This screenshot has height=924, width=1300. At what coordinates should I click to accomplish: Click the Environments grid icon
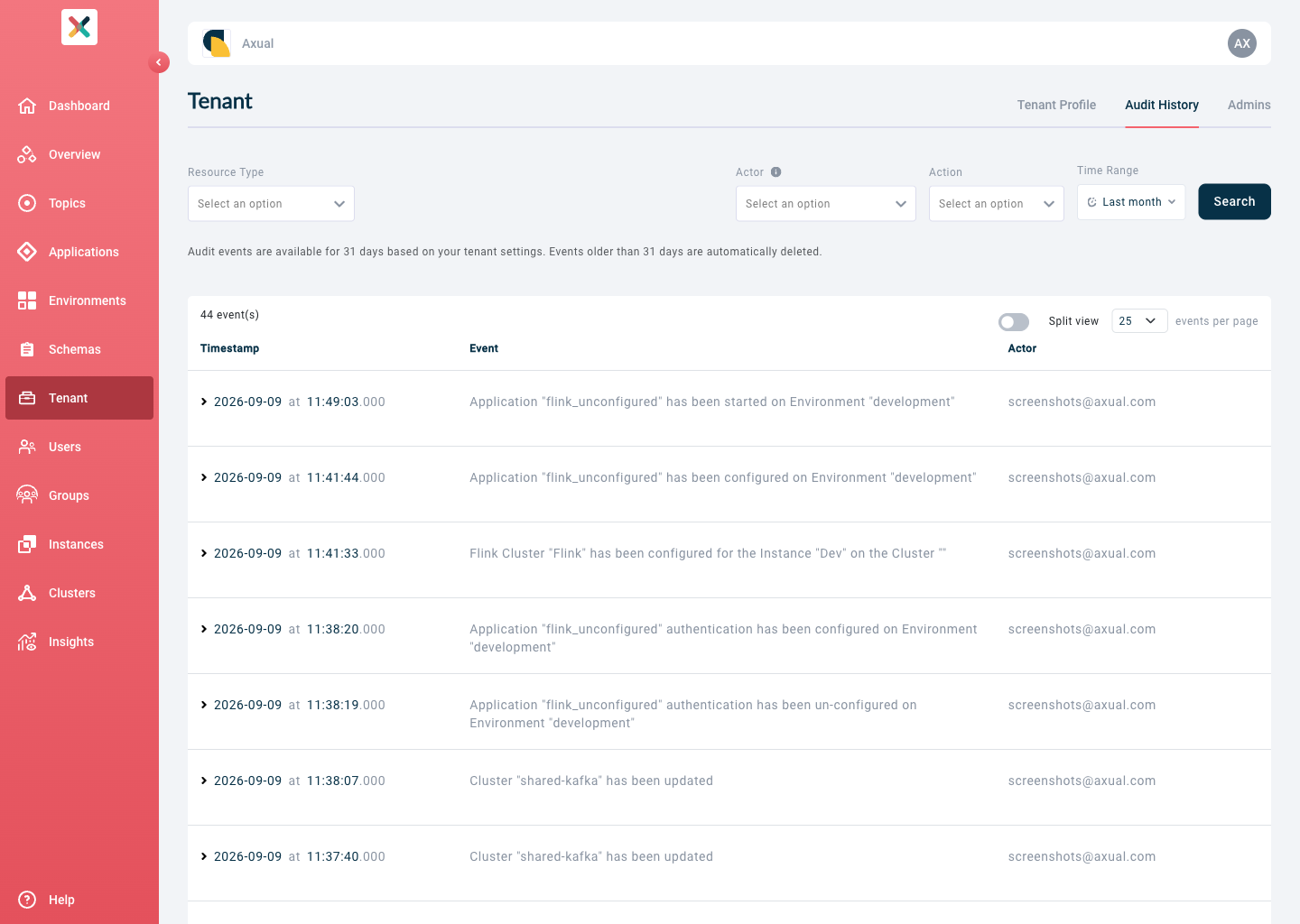coord(27,300)
